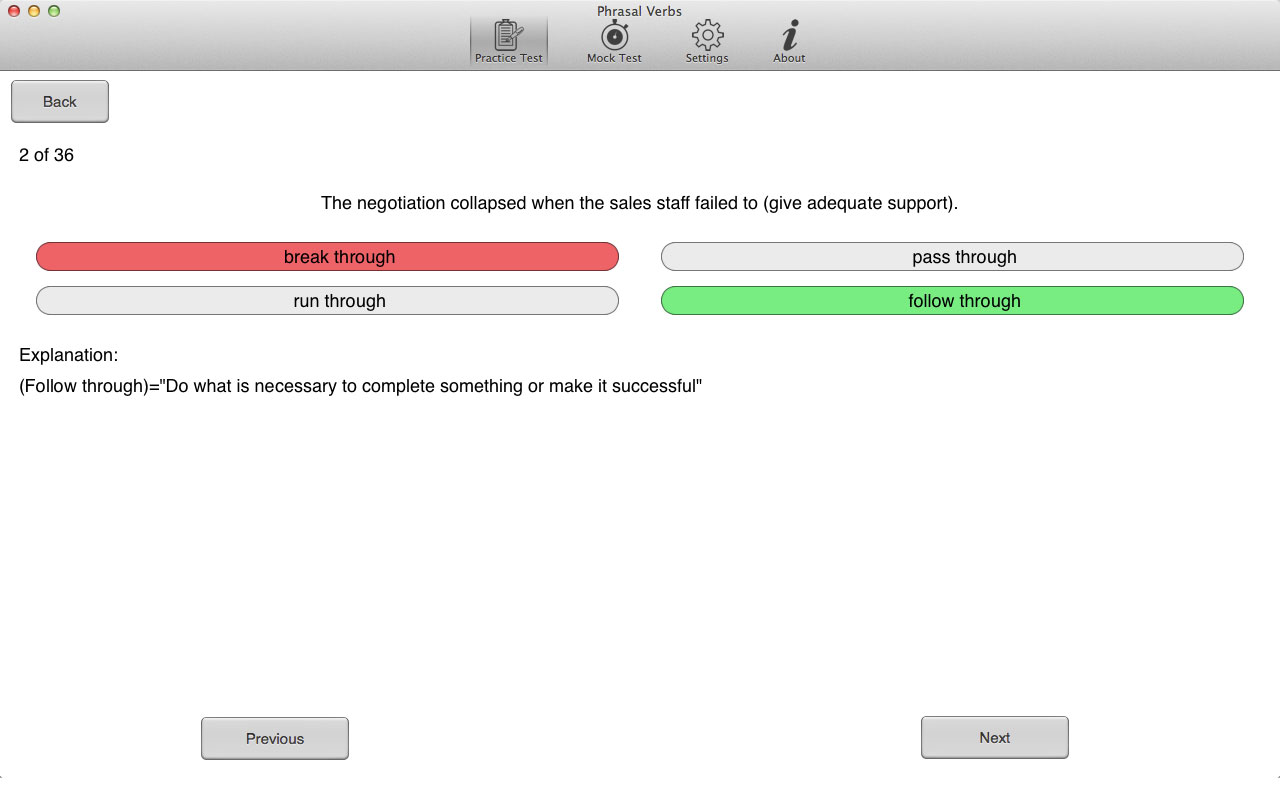Select the red 'break through' answer

[x=327, y=257]
